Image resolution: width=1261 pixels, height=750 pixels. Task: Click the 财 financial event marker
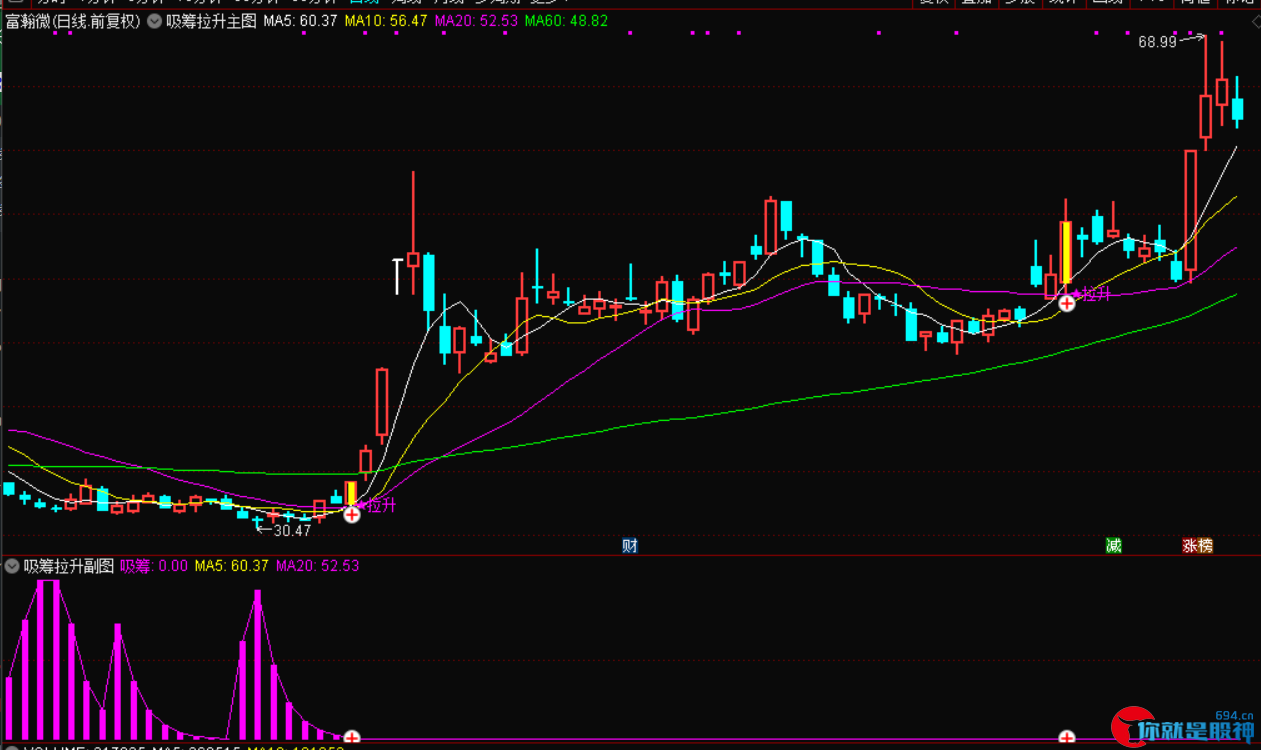[630, 546]
